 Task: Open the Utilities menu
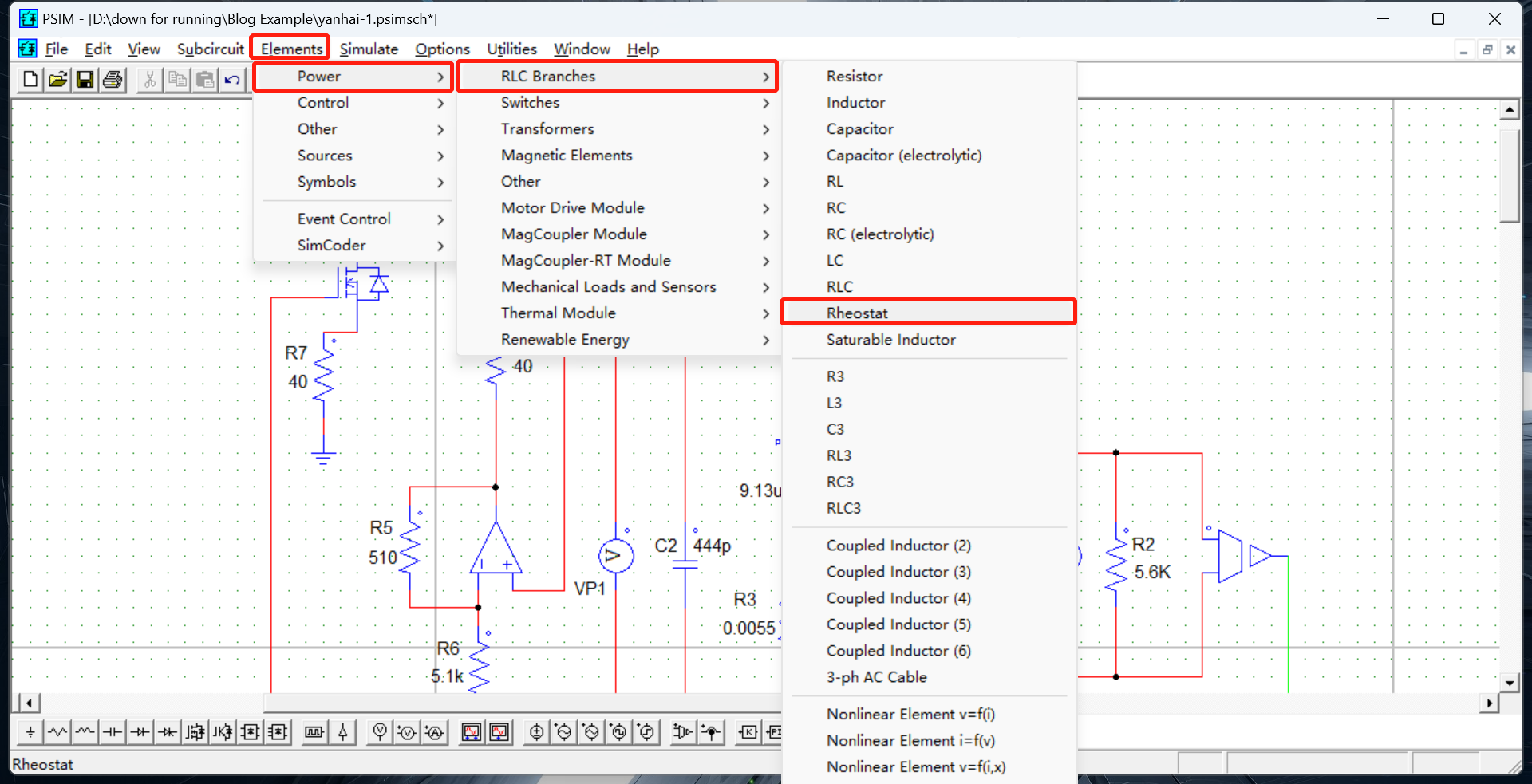tap(512, 49)
